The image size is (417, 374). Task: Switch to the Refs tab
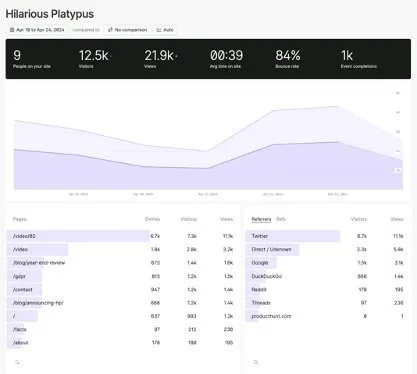281,219
